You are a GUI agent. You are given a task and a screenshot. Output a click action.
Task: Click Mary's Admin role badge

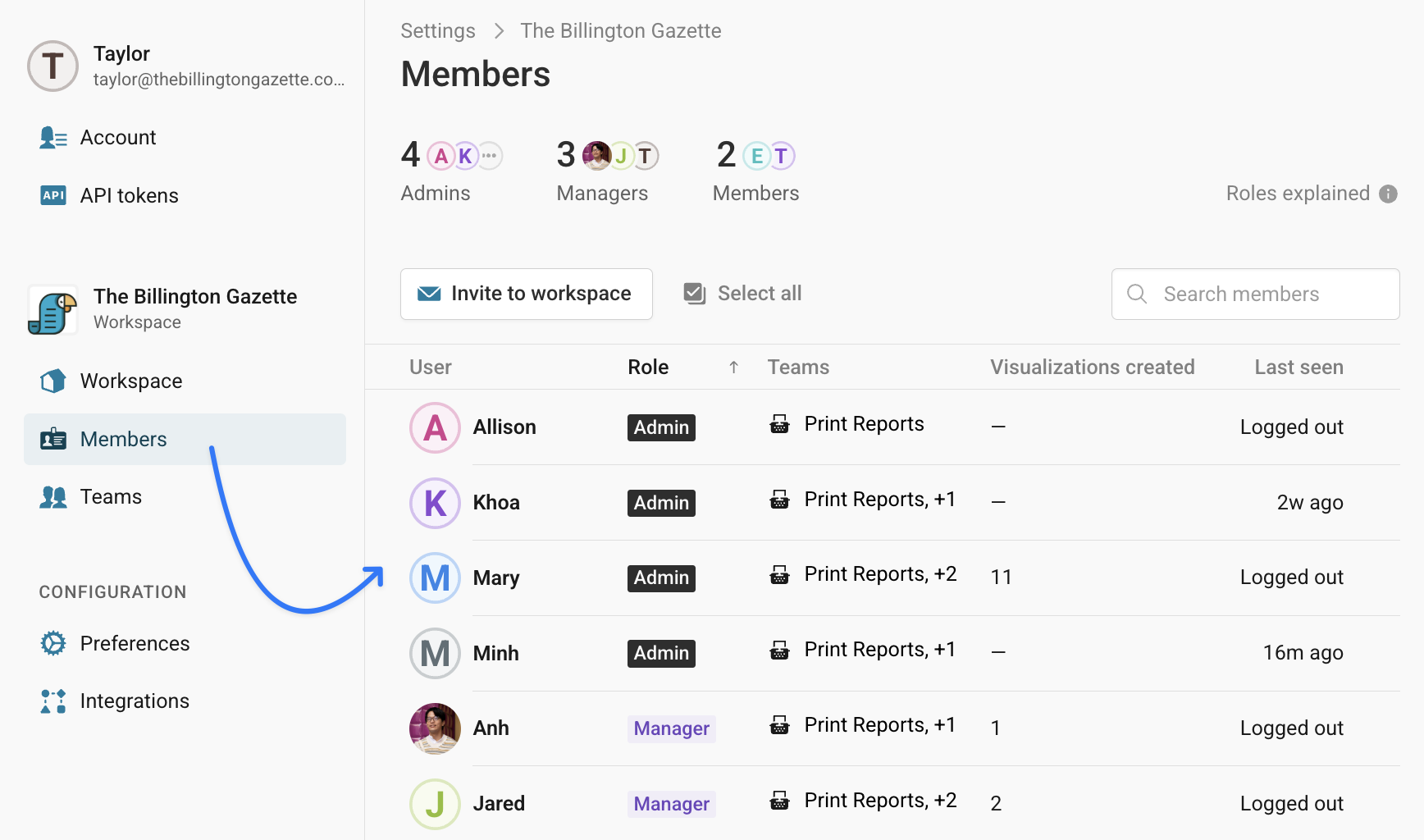pyautogui.click(x=661, y=577)
